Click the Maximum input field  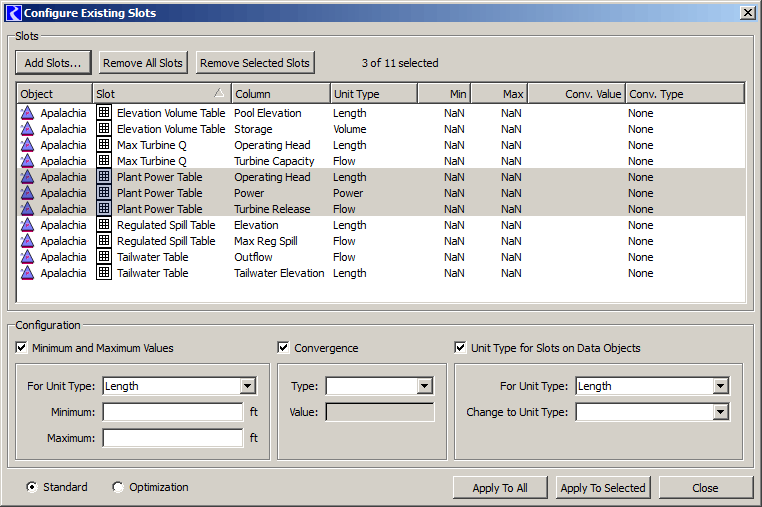tap(173, 438)
